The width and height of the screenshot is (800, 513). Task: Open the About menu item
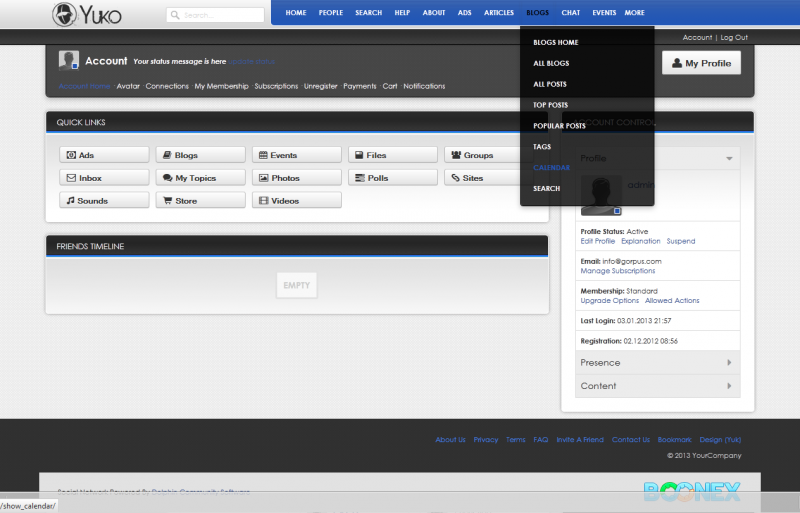pyautogui.click(x=434, y=13)
